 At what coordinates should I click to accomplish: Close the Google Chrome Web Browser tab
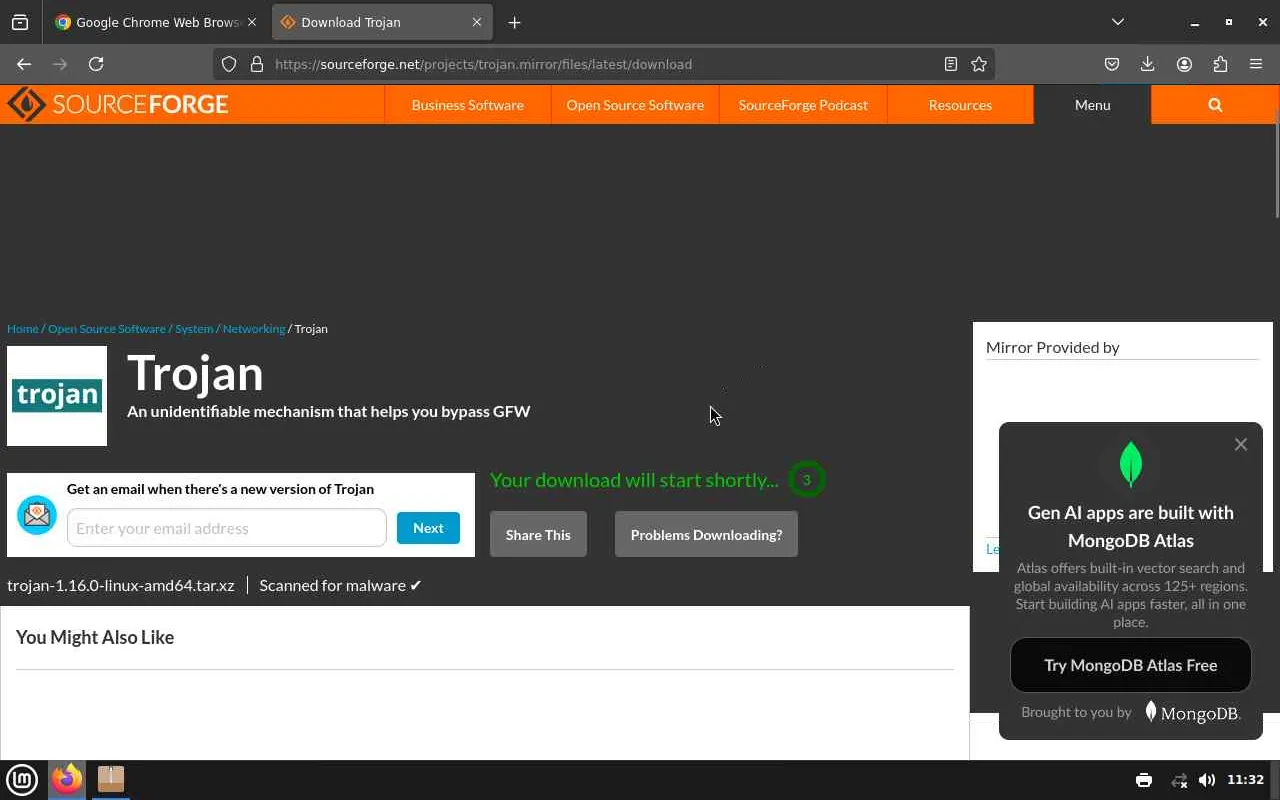(251, 22)
